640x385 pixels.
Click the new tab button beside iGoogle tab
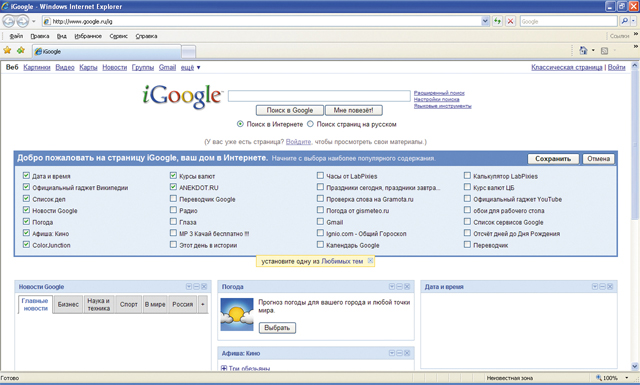(188, 51)
